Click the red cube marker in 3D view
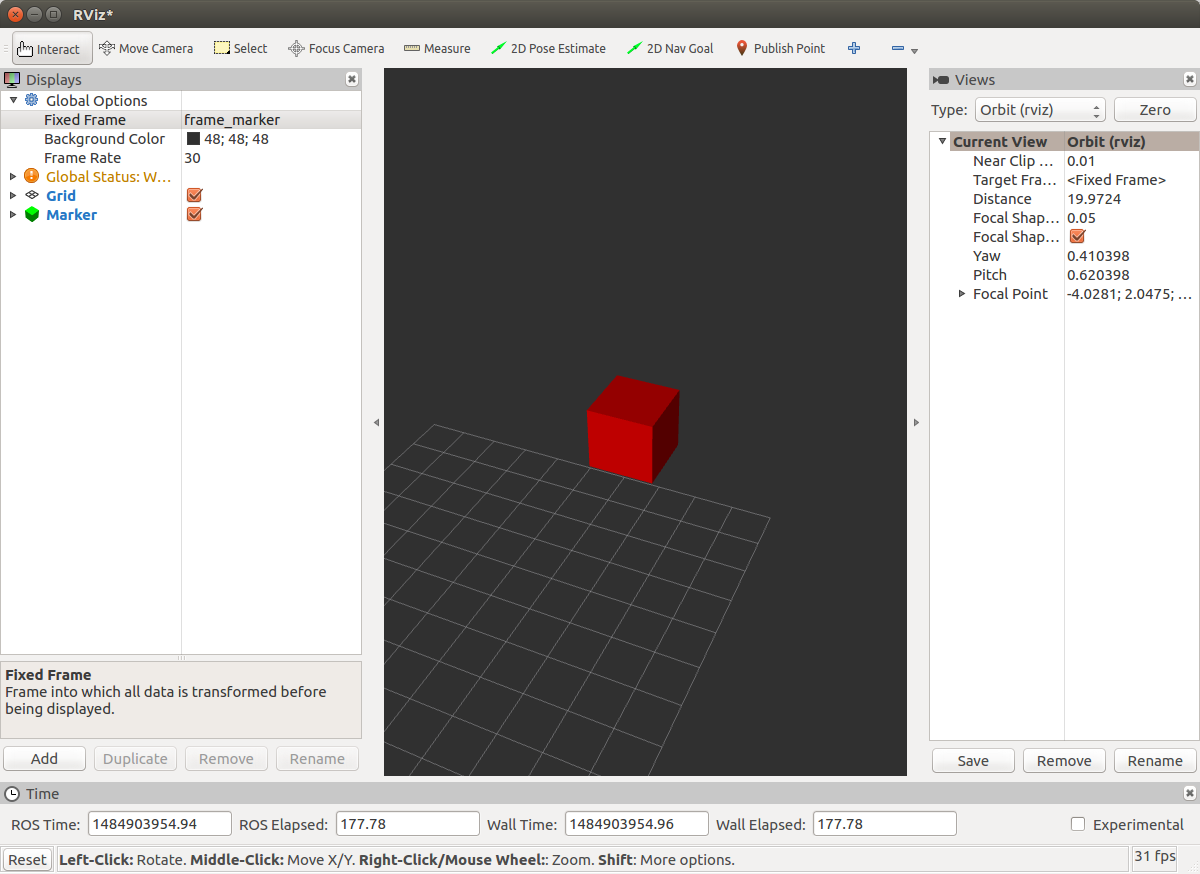1200x874 pixels. 632,430
